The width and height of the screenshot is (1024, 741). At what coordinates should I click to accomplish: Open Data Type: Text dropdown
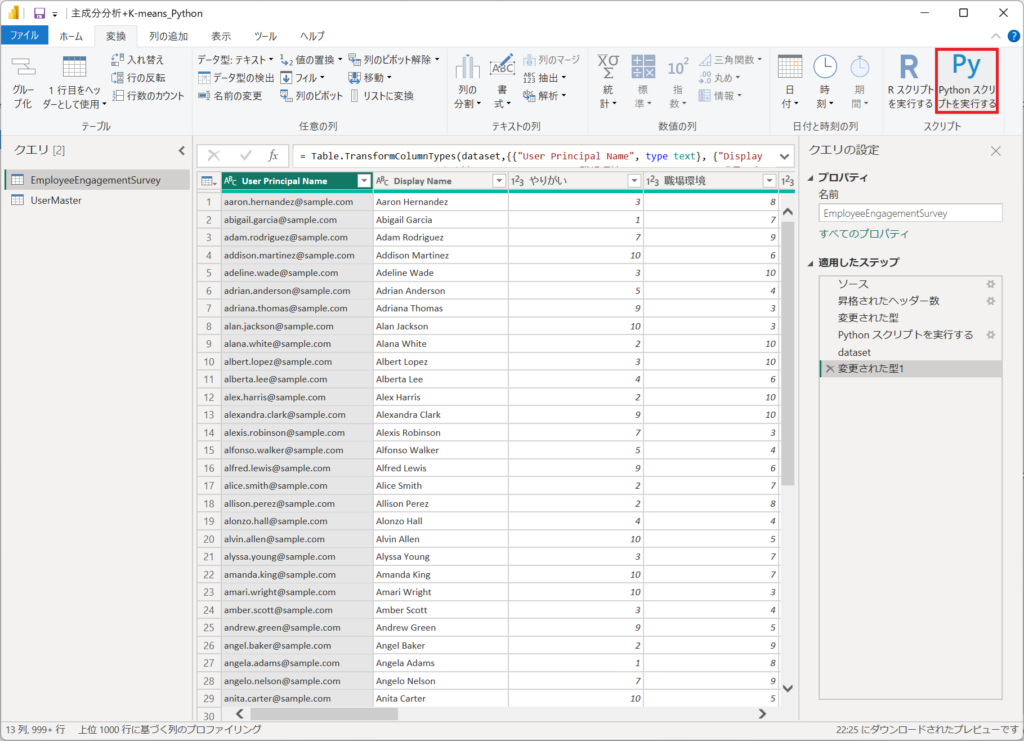click(236, 59)
